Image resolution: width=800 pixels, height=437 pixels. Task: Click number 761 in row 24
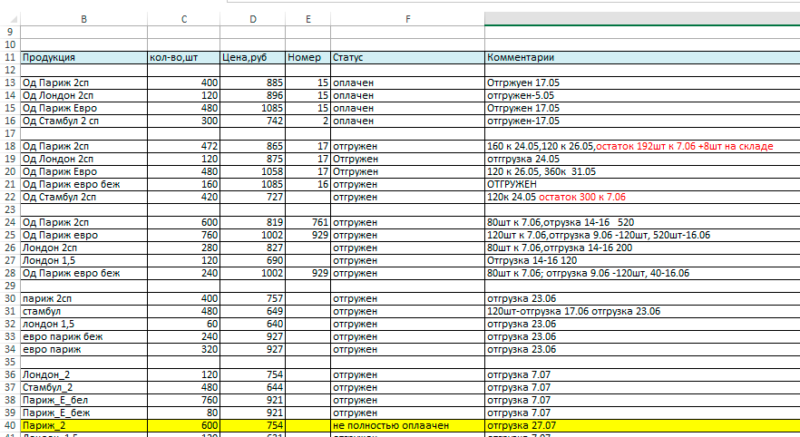click(308, 222)
